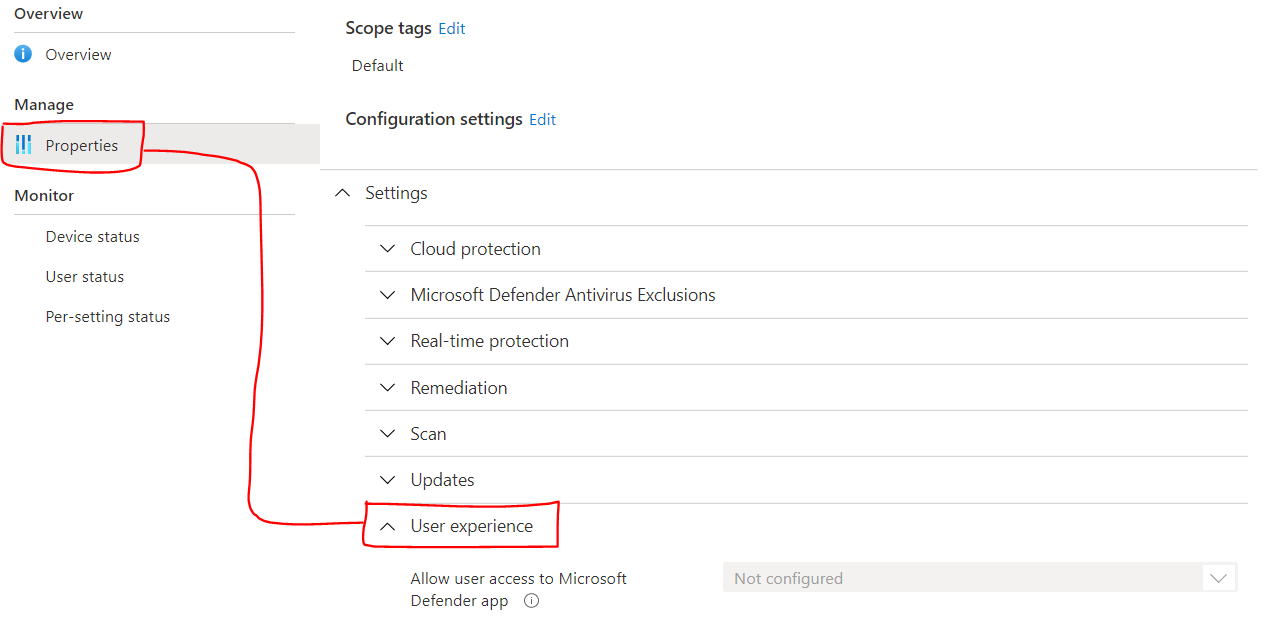Viewport: 1283px width, 624px height.
Task: Open the Device status page
Action: click(x=92, y=236)
